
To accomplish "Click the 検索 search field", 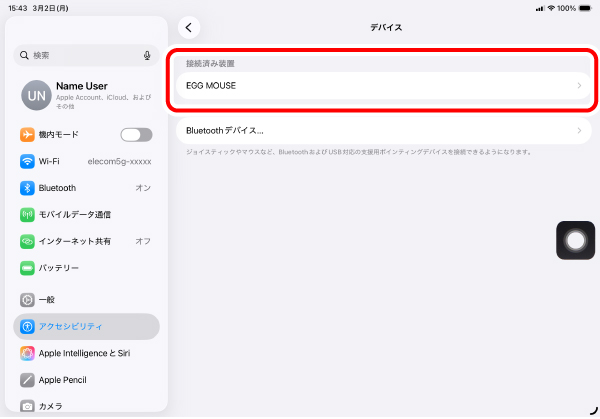I will (x=86, y=55).
